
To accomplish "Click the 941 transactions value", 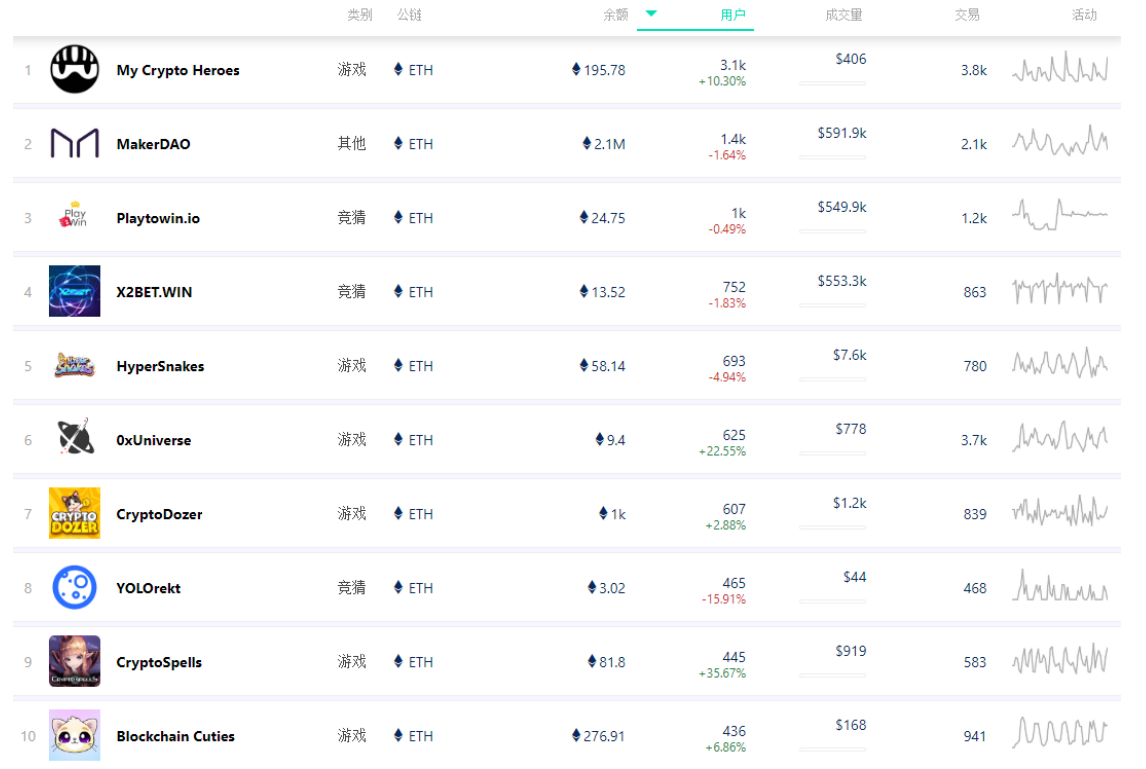I will point(975,736).
